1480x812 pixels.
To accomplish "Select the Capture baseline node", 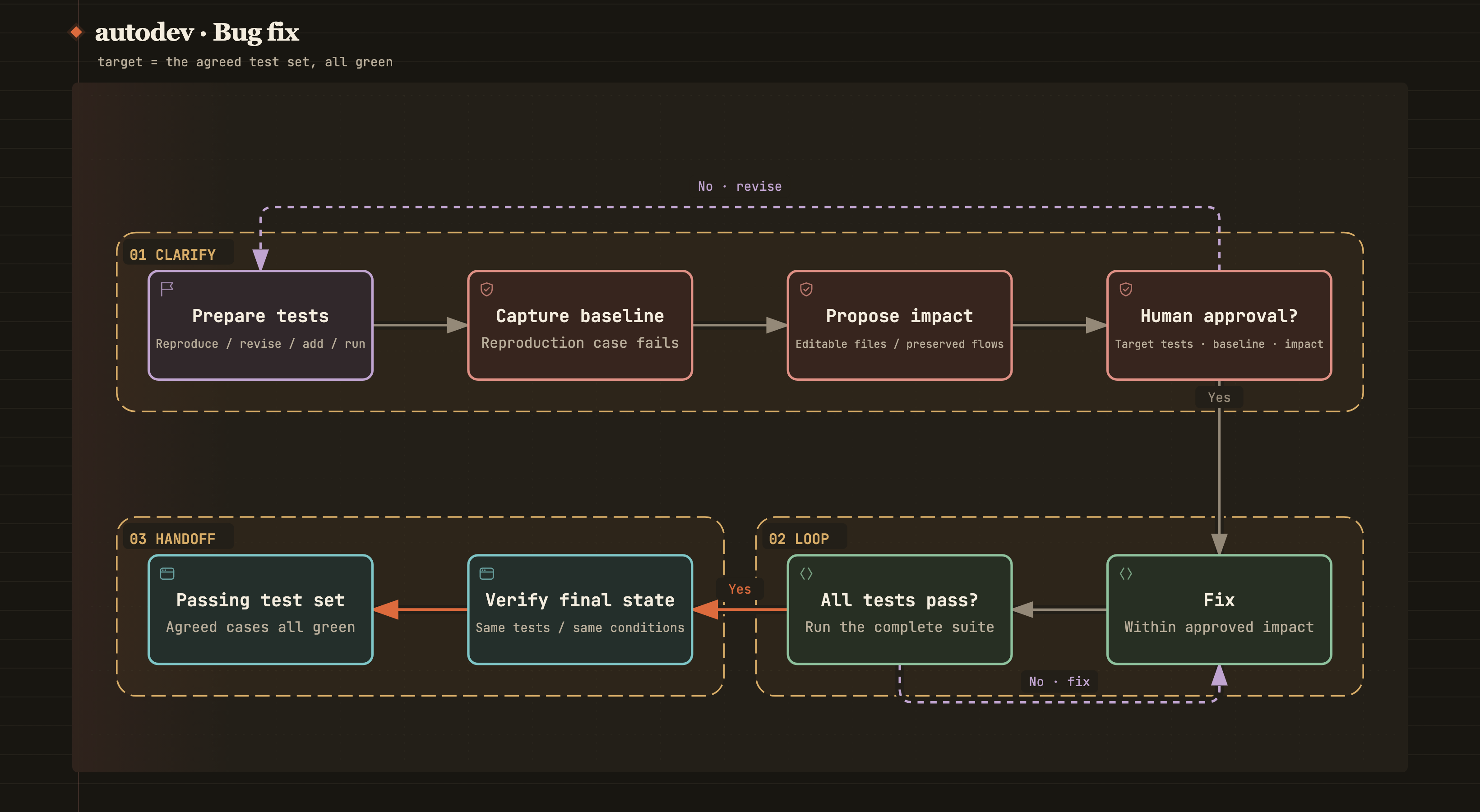I will pos(580,325).
